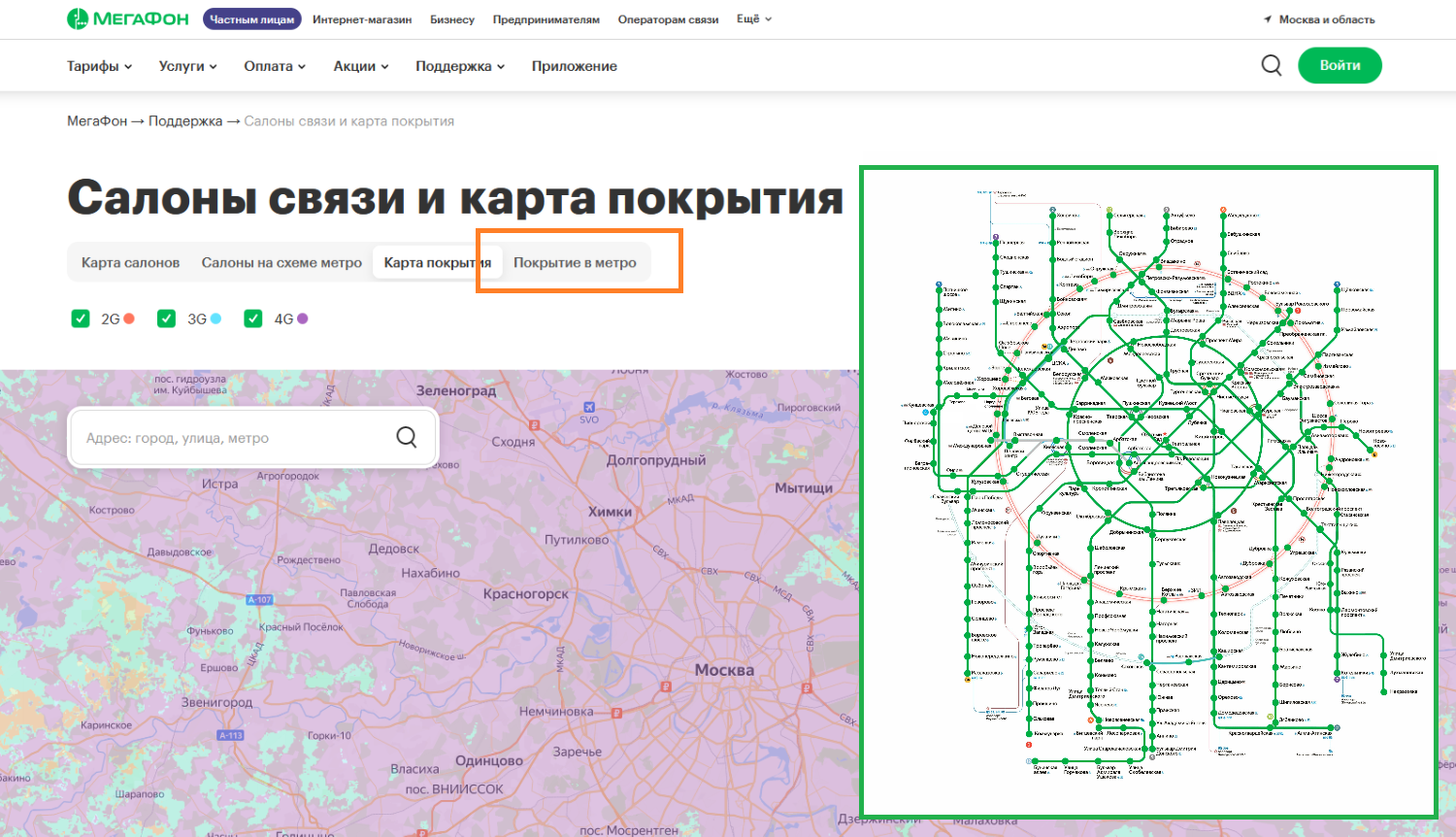Click the purple 4G color indicator
The width and height of the screenshot is (1456, 837).
pyautogui.click(x=303, y=318)
